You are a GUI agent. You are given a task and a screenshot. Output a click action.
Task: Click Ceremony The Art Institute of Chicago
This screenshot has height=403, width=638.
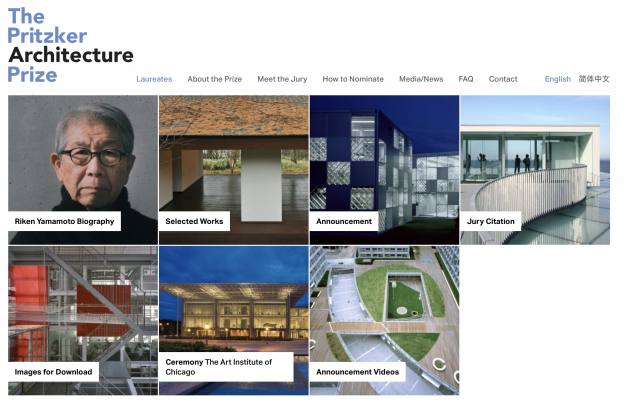click(x=226, y=367)
